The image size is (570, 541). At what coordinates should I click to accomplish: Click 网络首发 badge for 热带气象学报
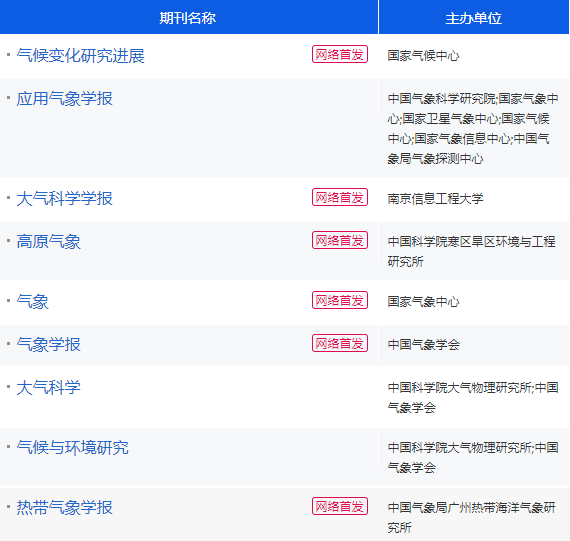tap(340, 506)
